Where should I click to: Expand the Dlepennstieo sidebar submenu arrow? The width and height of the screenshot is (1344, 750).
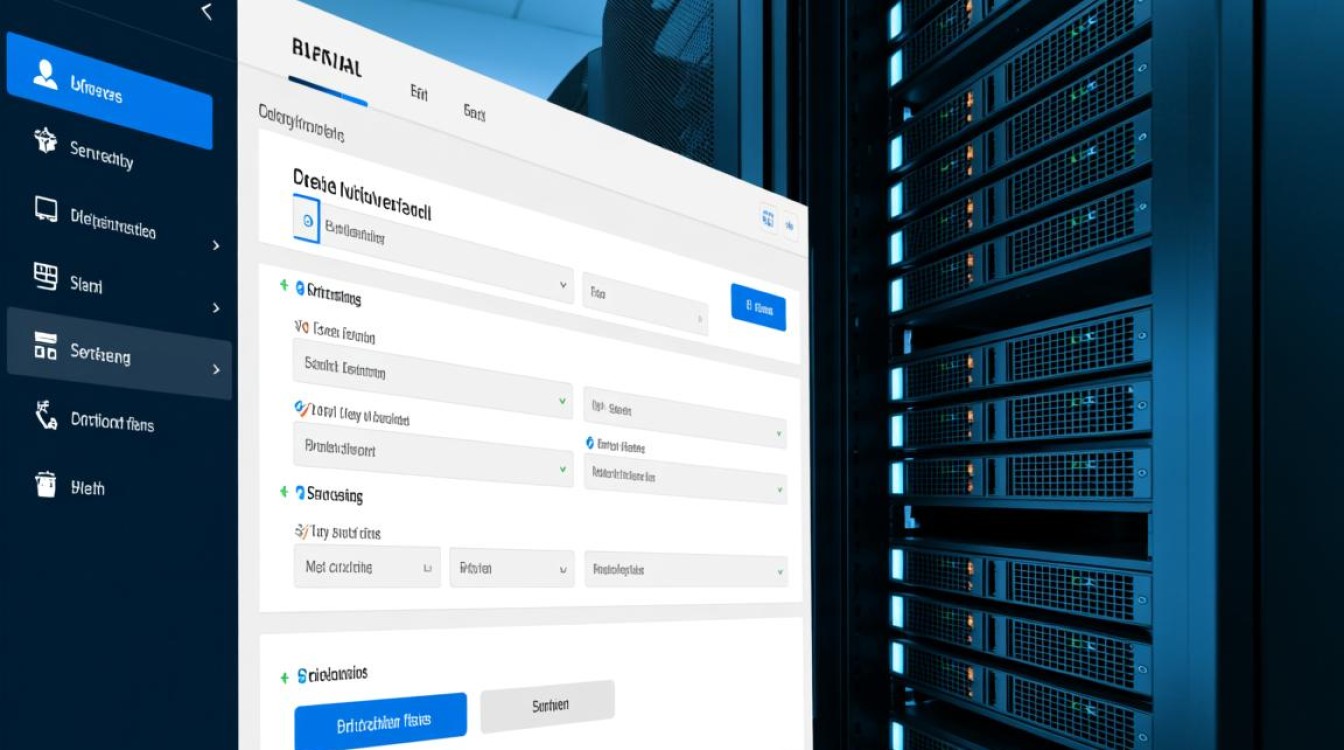[216, 245]
